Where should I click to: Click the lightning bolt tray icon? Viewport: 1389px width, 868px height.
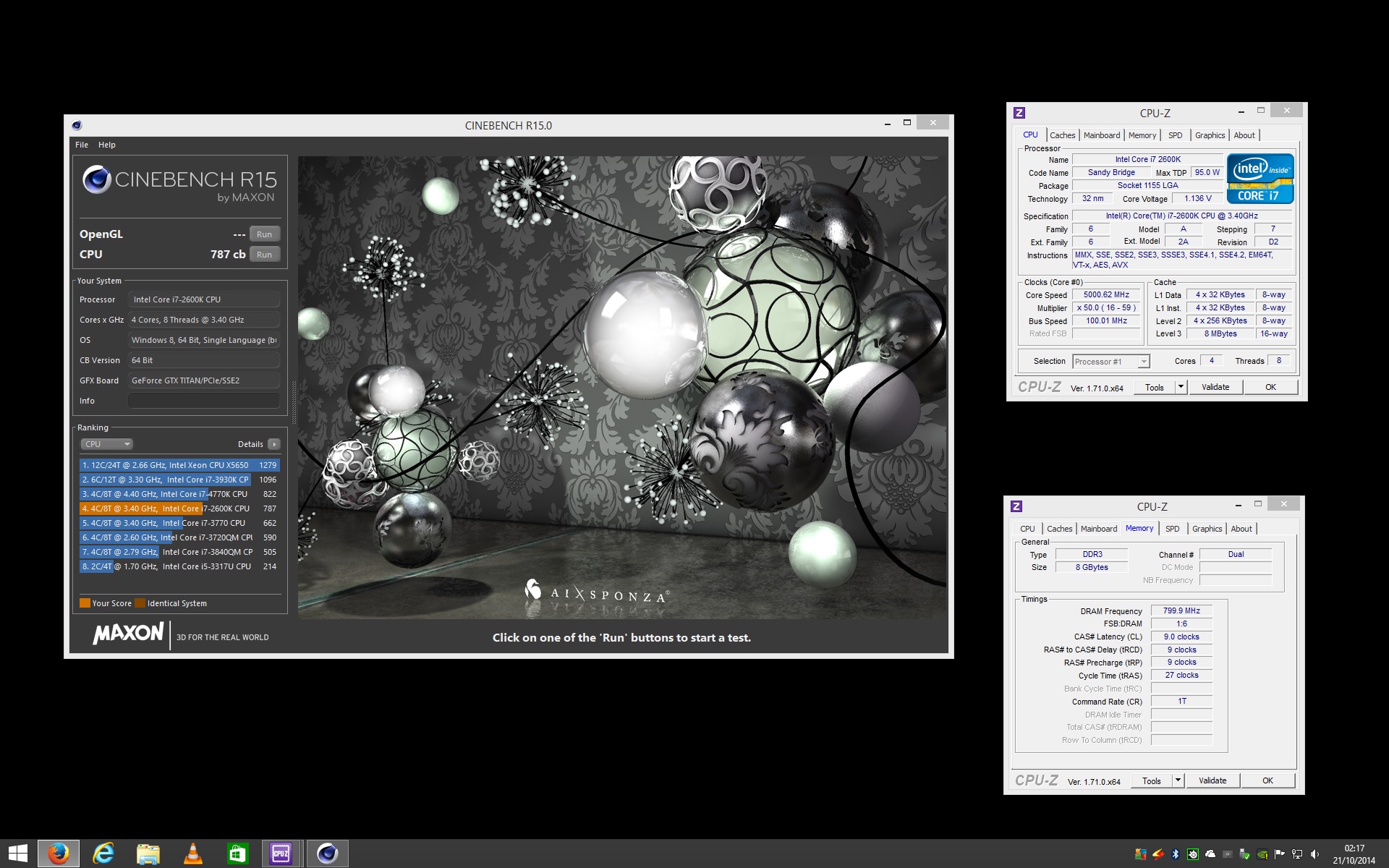(x=1158, y=854)
